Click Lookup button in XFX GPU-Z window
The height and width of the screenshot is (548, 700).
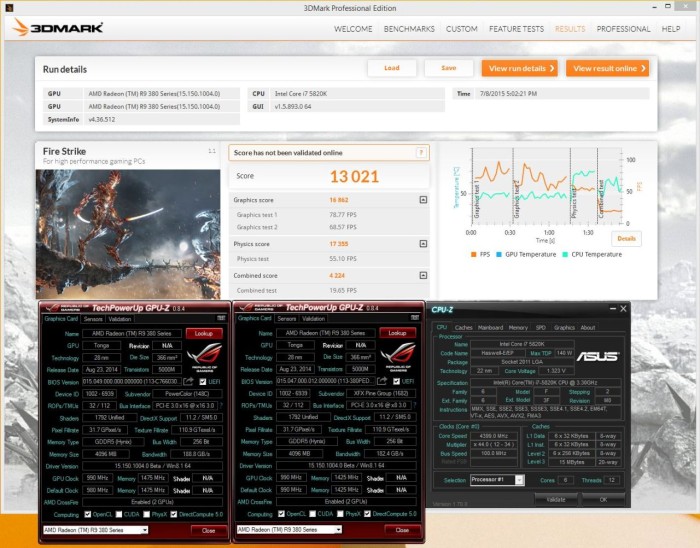click(x=397, y=333)
